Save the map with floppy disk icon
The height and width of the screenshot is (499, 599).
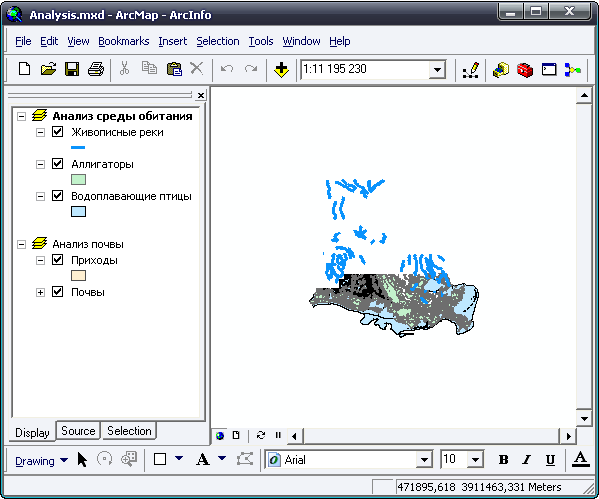click(72, 69)
